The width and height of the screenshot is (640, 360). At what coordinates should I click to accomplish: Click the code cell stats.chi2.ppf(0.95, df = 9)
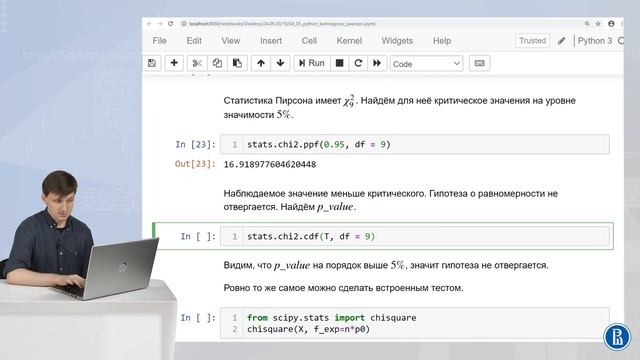coord(415,144)
